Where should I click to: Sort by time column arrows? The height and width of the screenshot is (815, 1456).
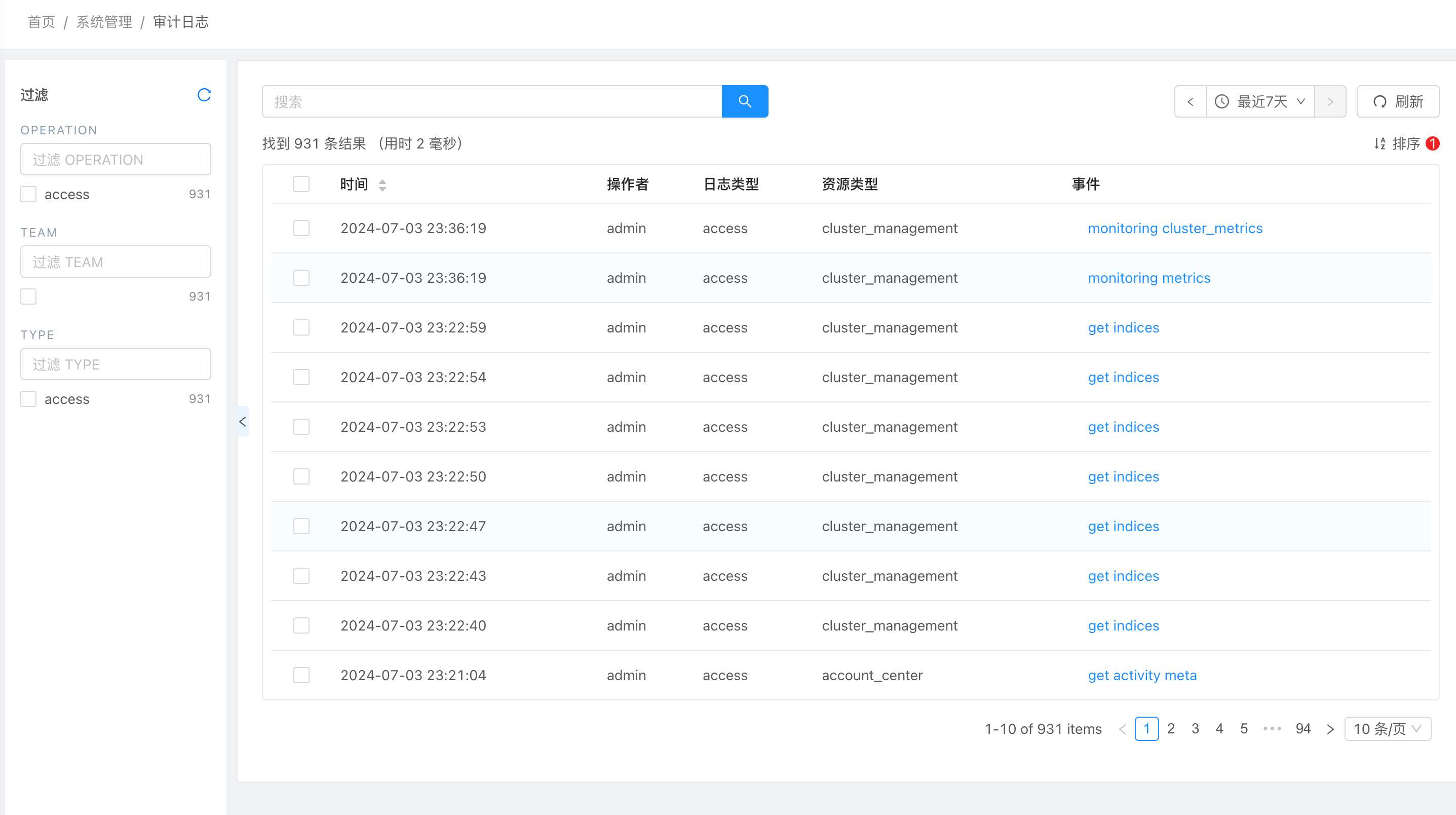[382, 185]
